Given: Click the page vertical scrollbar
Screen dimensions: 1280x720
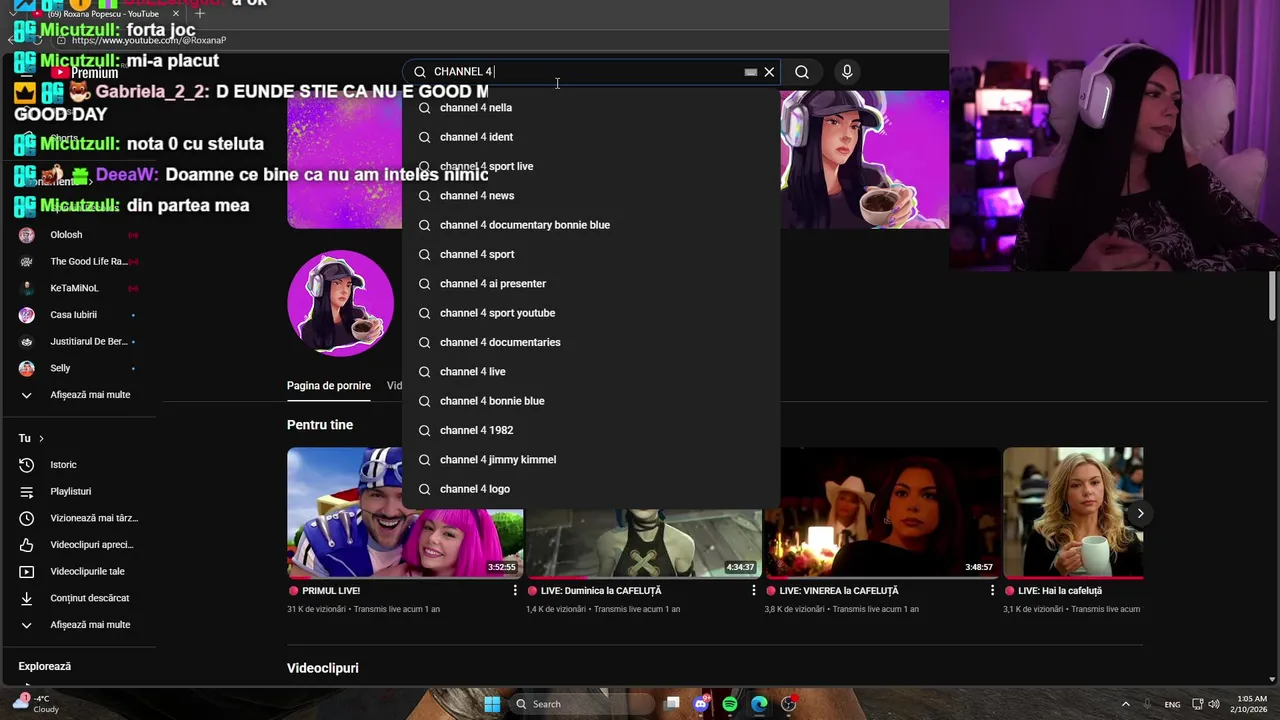Looking at the screenshot, I should (1273, 296).
